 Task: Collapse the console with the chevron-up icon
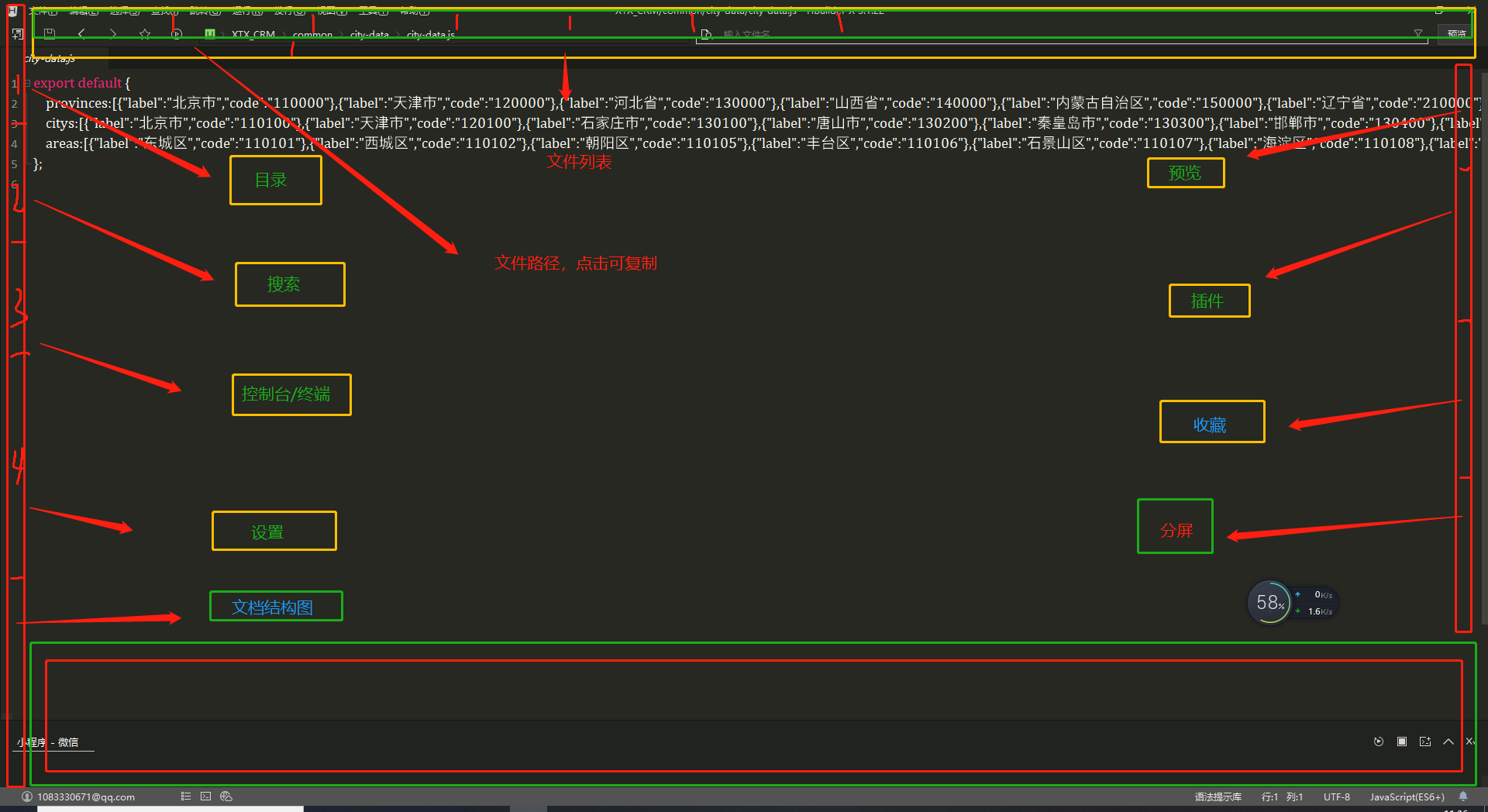point(1448,741)
